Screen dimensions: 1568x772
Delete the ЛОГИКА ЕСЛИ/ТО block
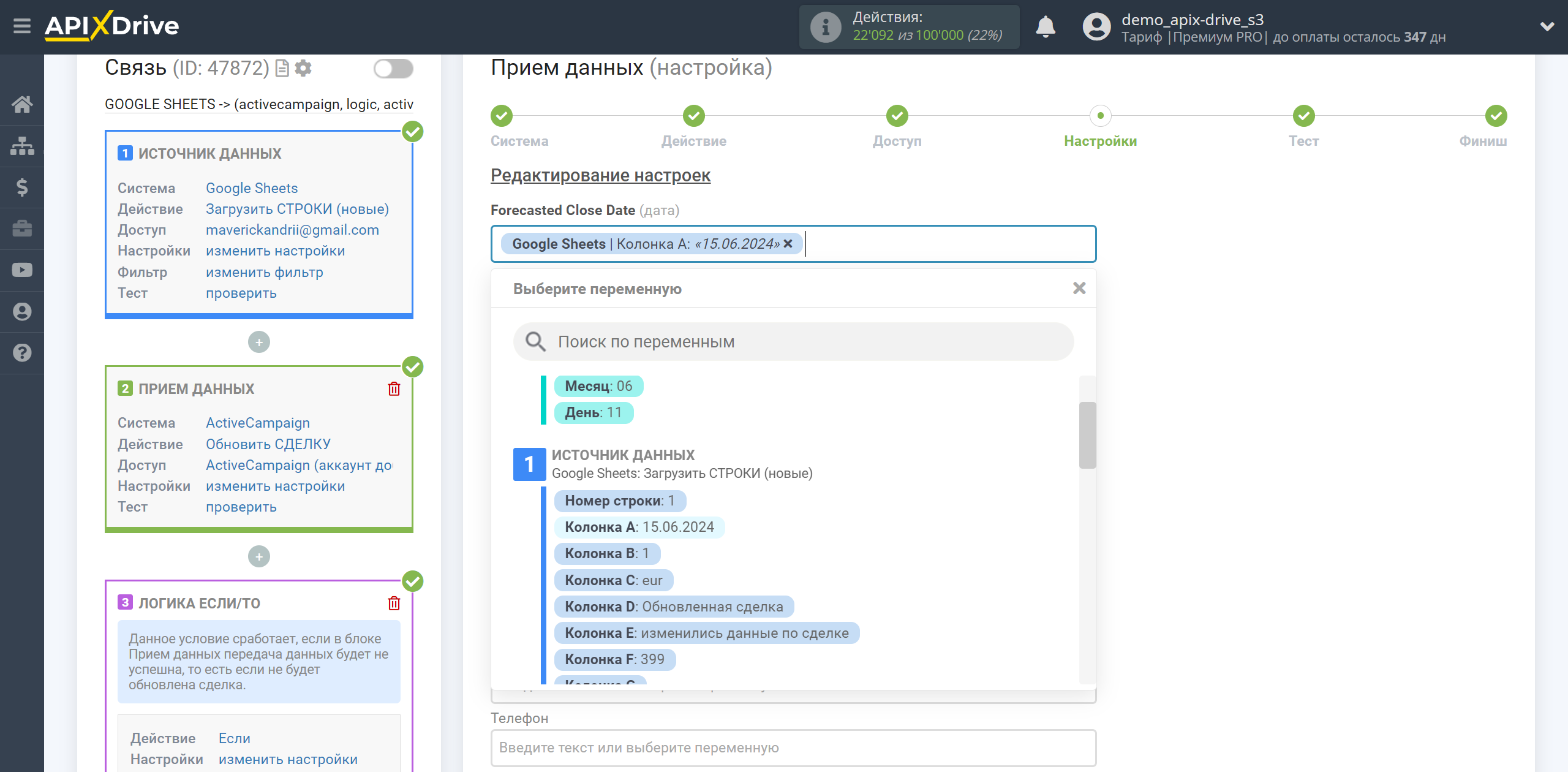(394, 604)
